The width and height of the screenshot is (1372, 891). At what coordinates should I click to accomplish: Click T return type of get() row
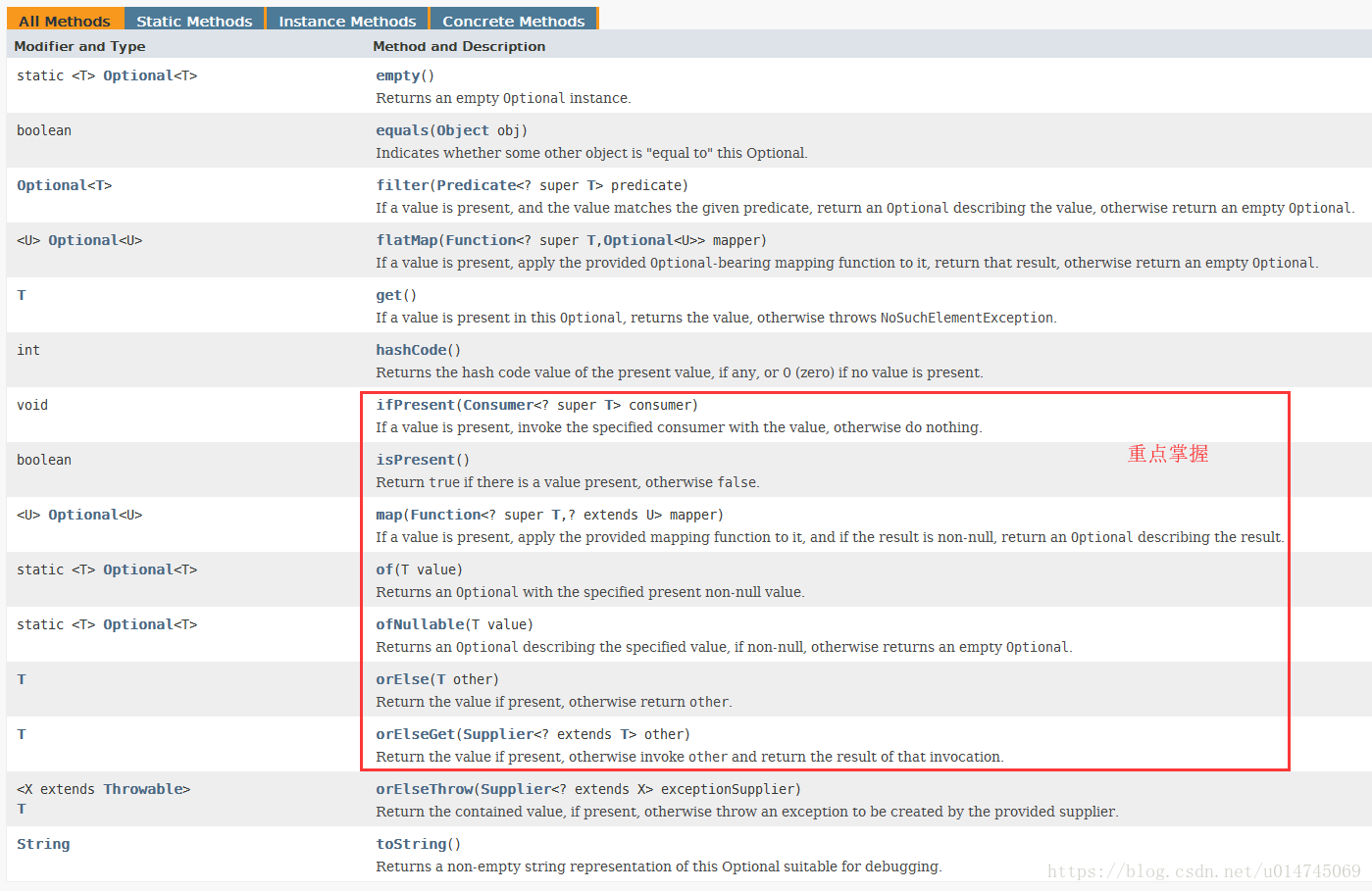coord(22,295)
